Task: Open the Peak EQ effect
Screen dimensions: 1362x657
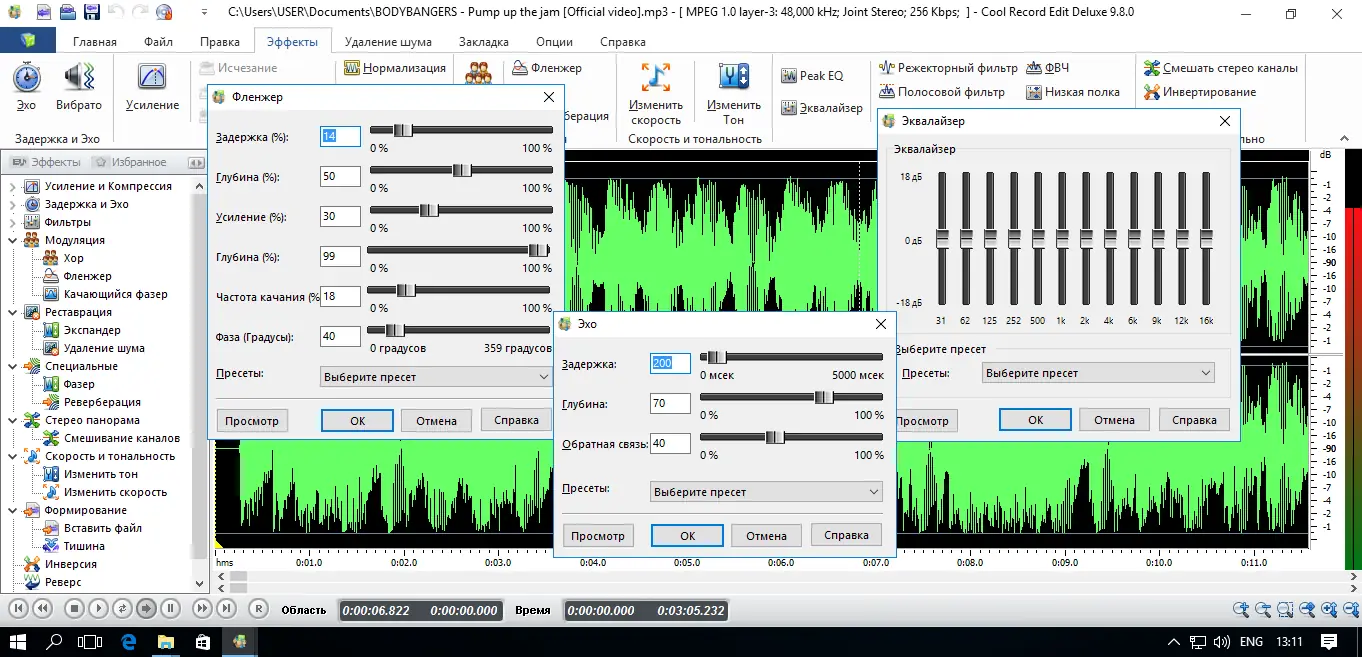Action: click(812, 76)
